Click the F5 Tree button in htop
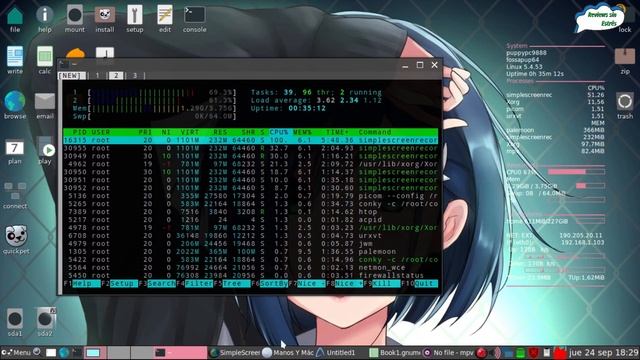This screenshot has height=360, width=640. [232, 284]
